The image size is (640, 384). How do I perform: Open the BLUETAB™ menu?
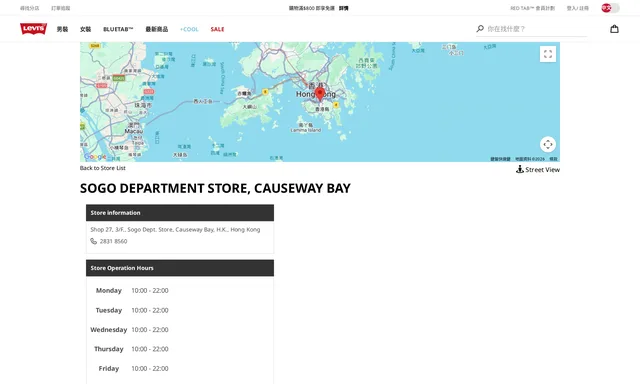pos(118,29)
